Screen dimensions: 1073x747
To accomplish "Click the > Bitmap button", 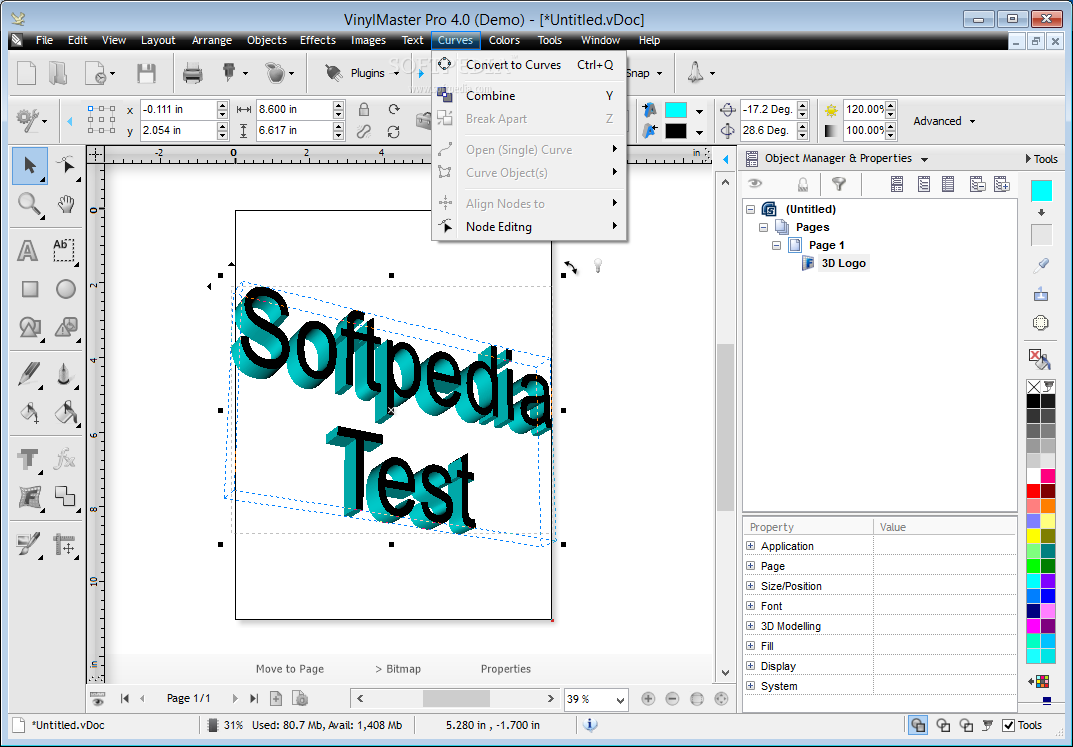I will pos(398,669).
